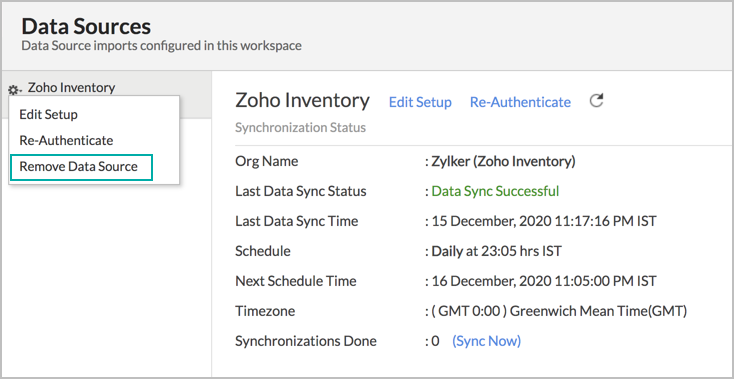
Task: Open the blue Edit Setup link in header
Action: [x=420, y=102]
